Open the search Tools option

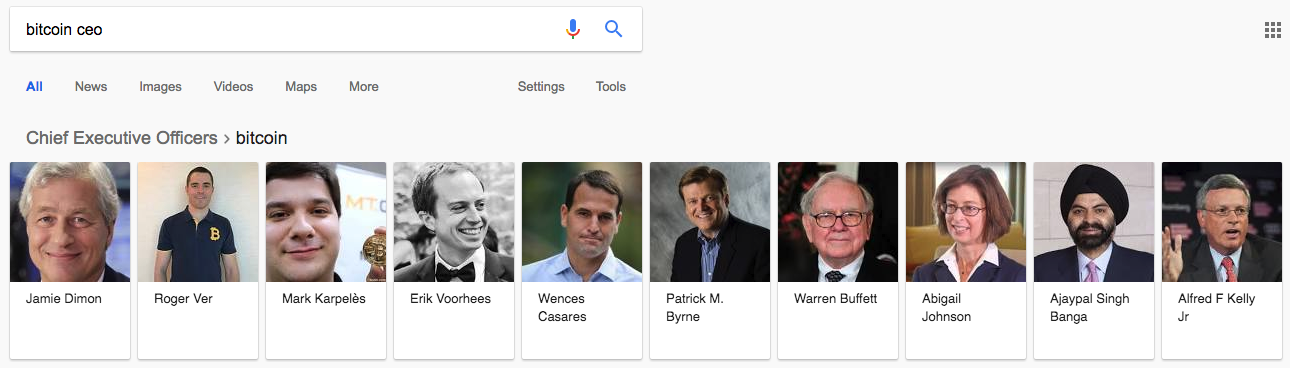(x=611, y=87)
